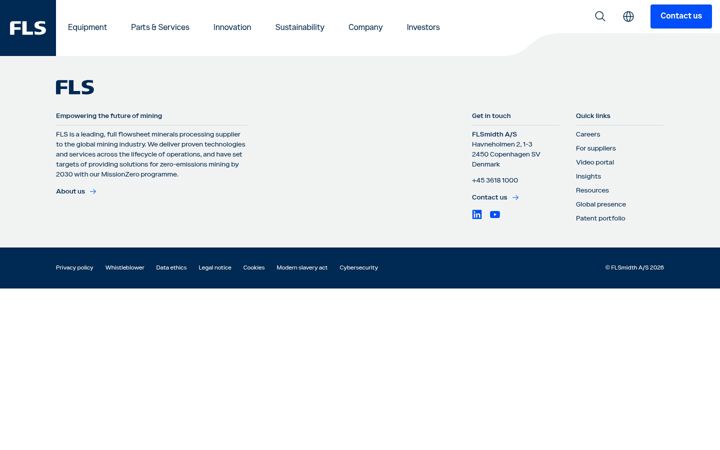Open the Resources quick link
720x450 pixels.
coord(592,191)
